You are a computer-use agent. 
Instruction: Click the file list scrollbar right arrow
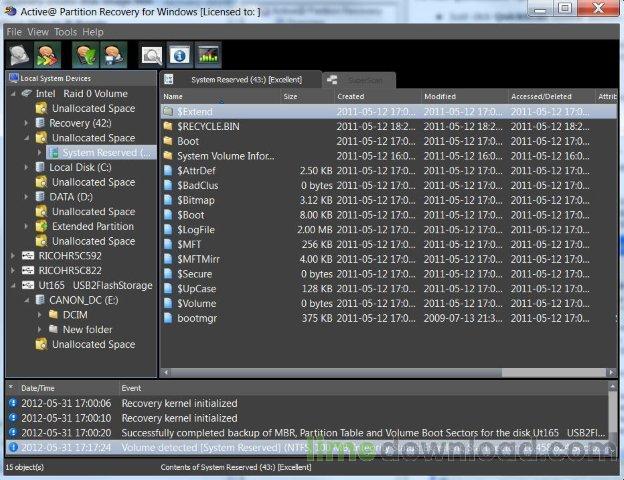611,373
